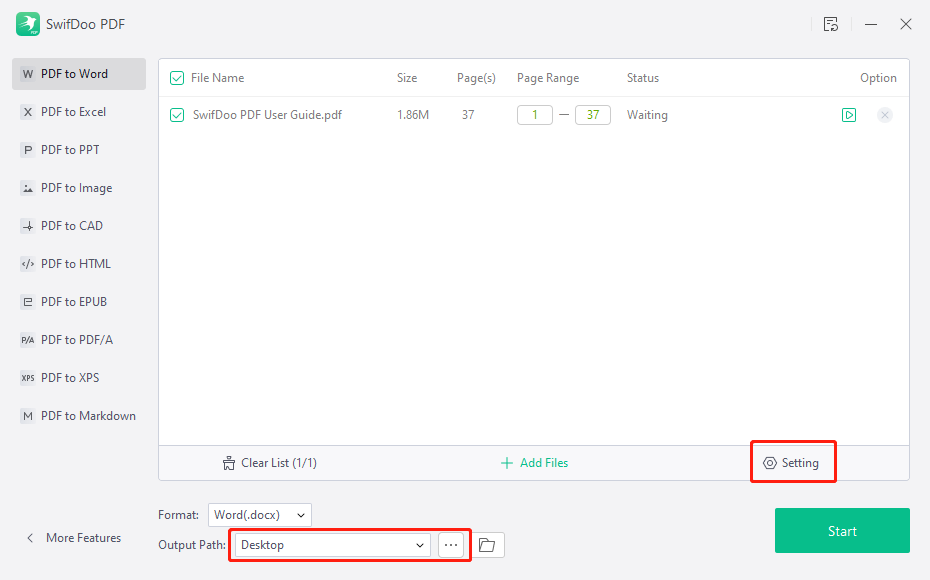Click the end page range field showing 37
This screenshot has height=580, width=930.
coord(593,115)
